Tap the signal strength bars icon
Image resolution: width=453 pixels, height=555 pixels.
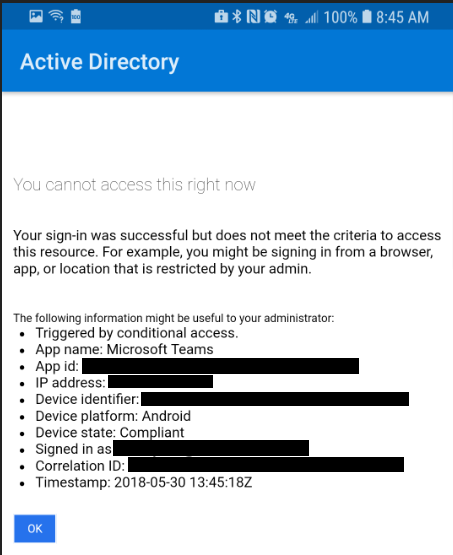click(x=312, y=17)
